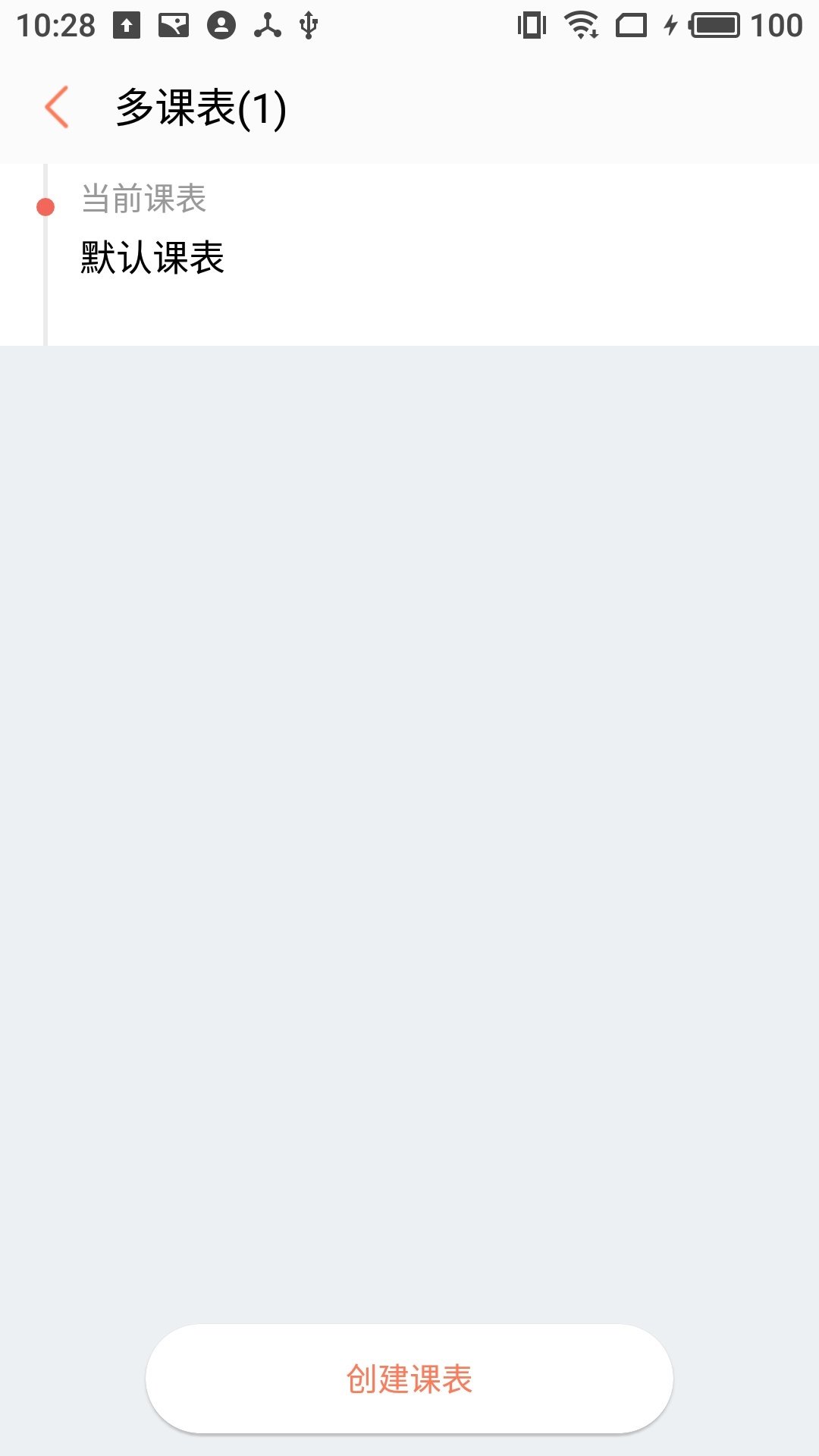Click the 当前课表 label
The image size is (819, 1456).
[x=144, y=199]
